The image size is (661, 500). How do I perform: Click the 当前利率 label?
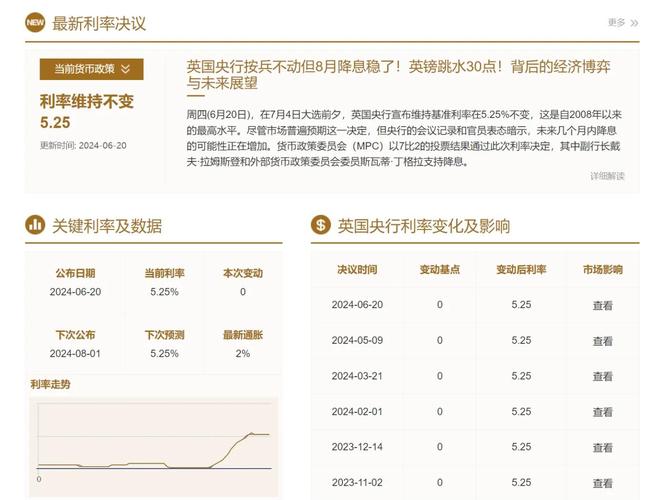164,273
